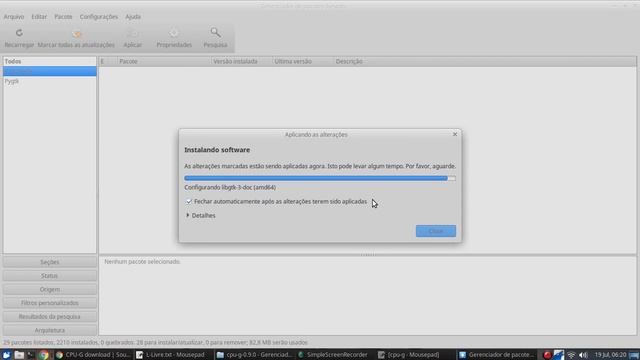Screen dimensions: 640x360
Task: Open the Arquivo menu
Action: 14,17
